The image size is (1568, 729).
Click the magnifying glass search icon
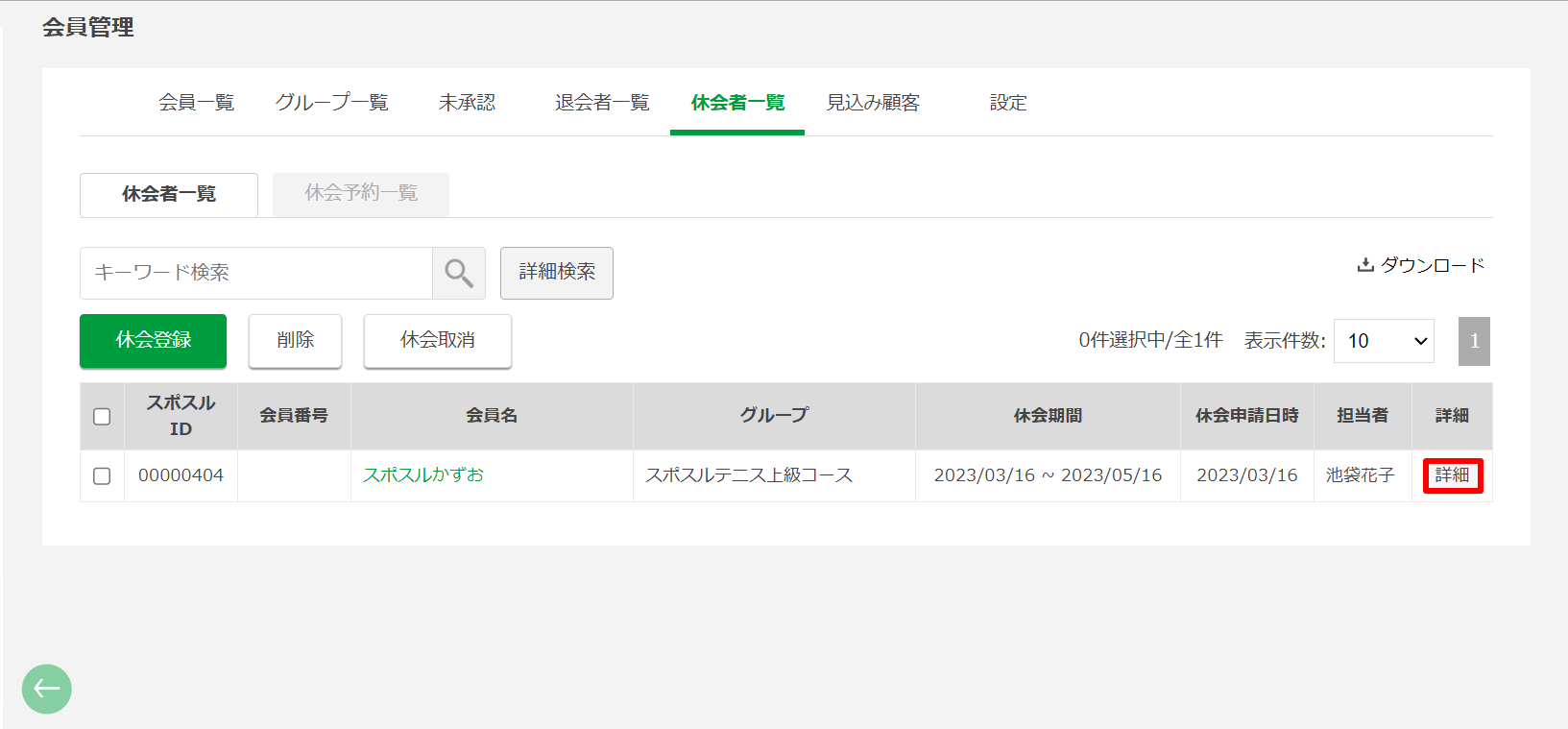pyautogui.click(x=459, y=273)
